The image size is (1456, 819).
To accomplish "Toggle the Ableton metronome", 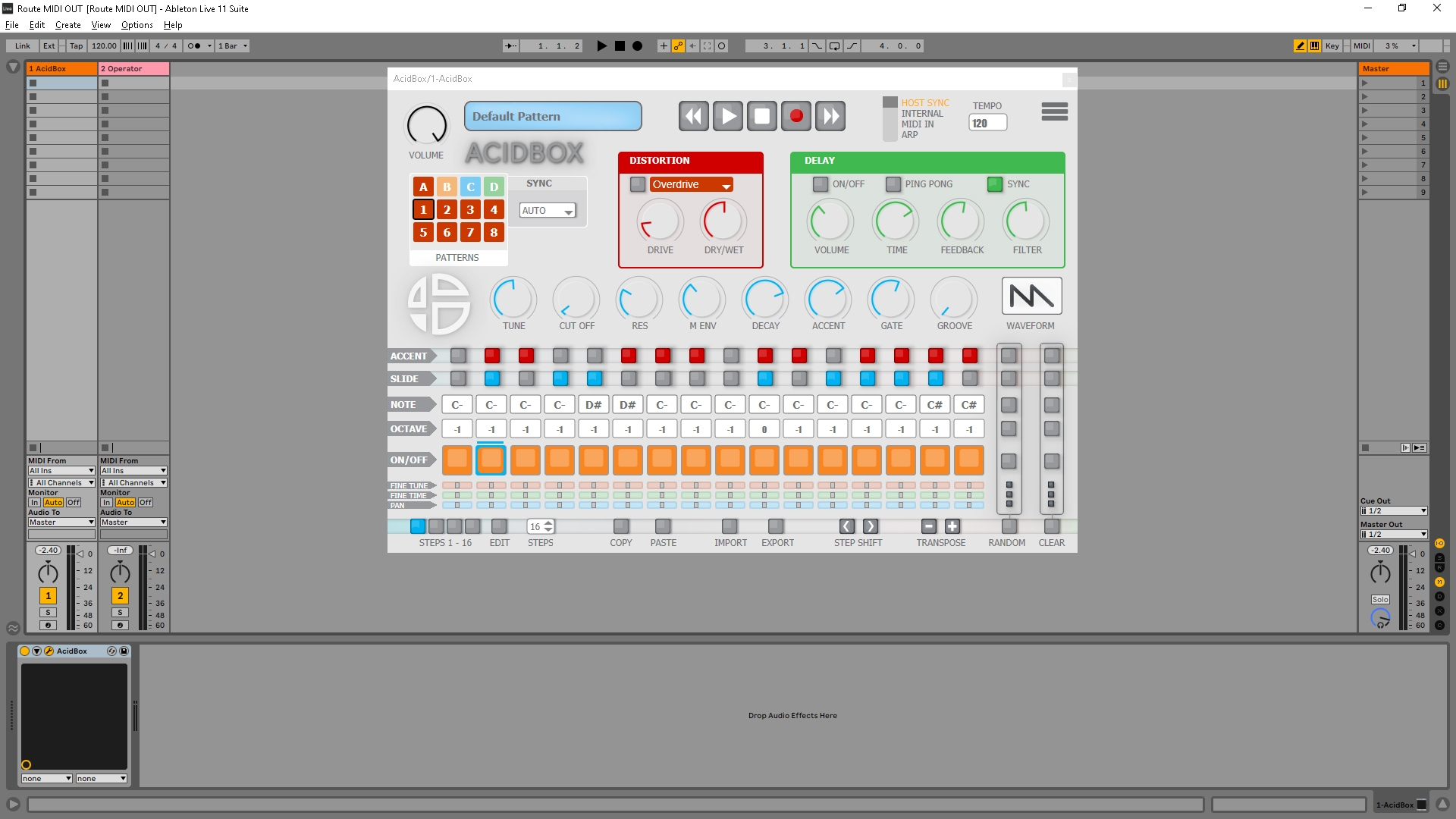I will [194, 45].
